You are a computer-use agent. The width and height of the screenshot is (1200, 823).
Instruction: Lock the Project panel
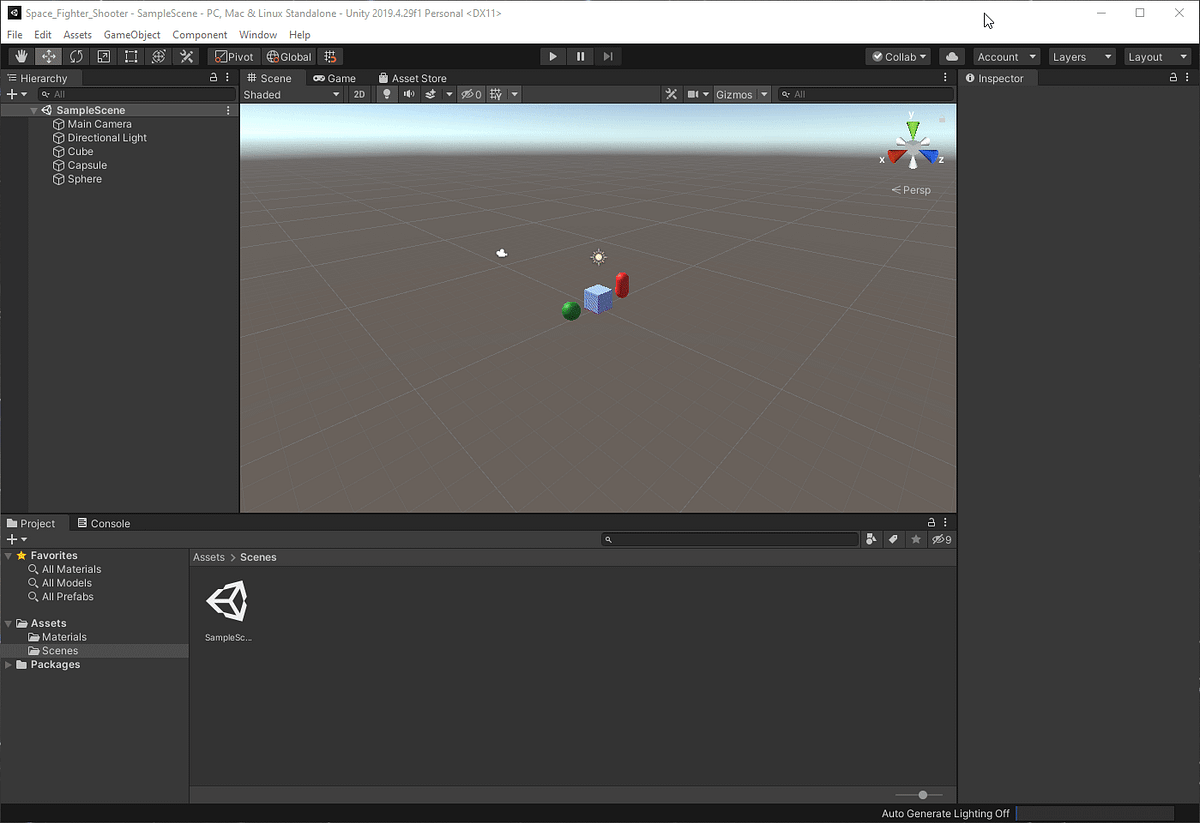pyautogui.click(x=931, y=523)
